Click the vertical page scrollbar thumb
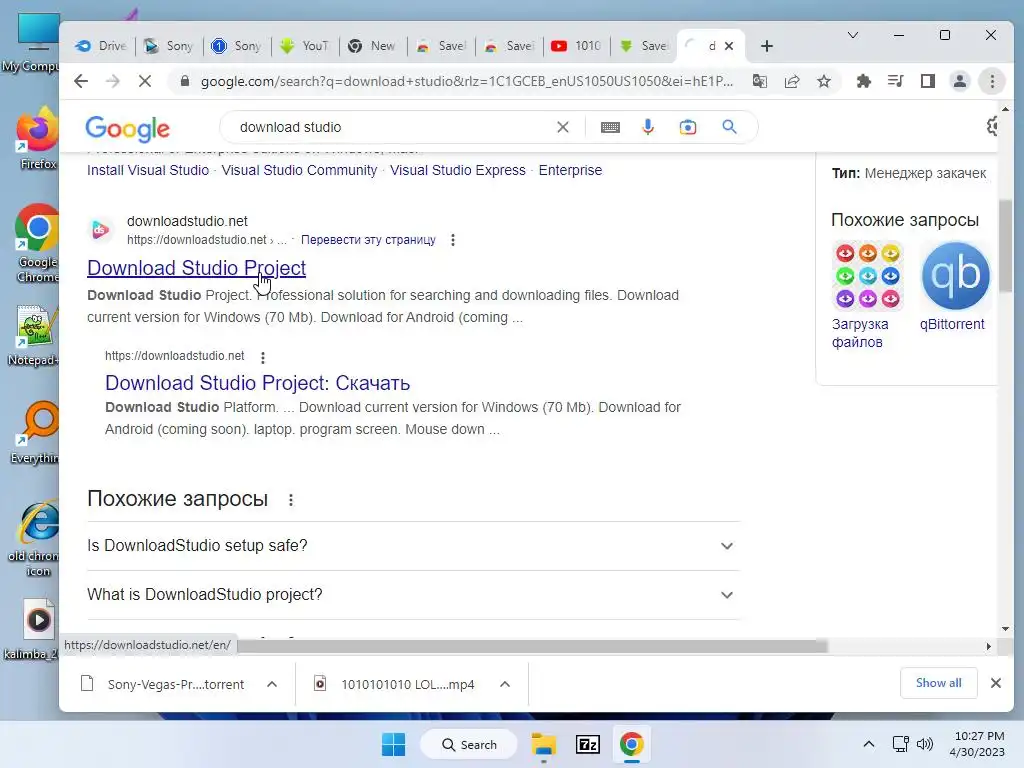This screenshot has width=1024, height=768. (x=1005, y=245)
